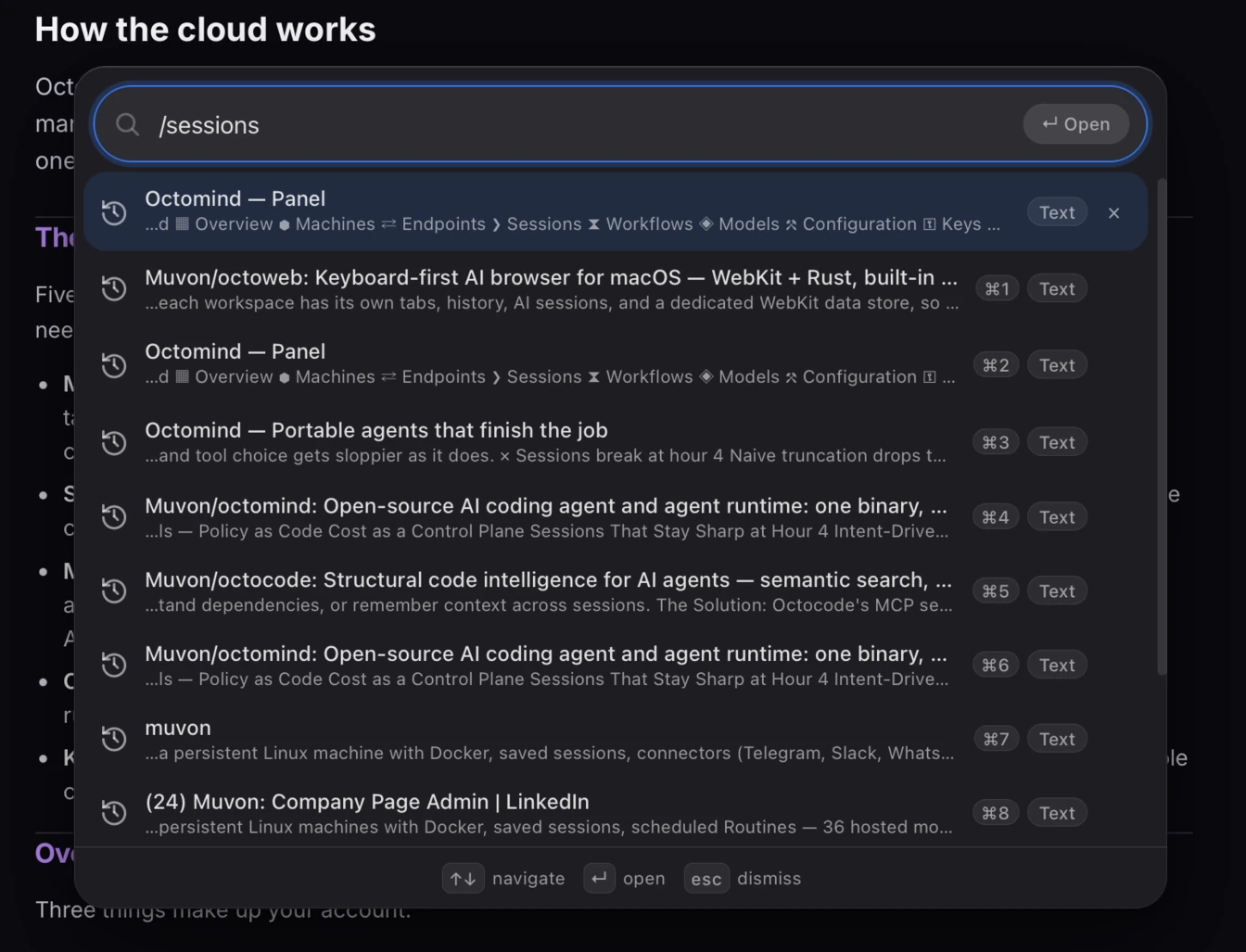Click Text badge next to ⌘8

1057,813
